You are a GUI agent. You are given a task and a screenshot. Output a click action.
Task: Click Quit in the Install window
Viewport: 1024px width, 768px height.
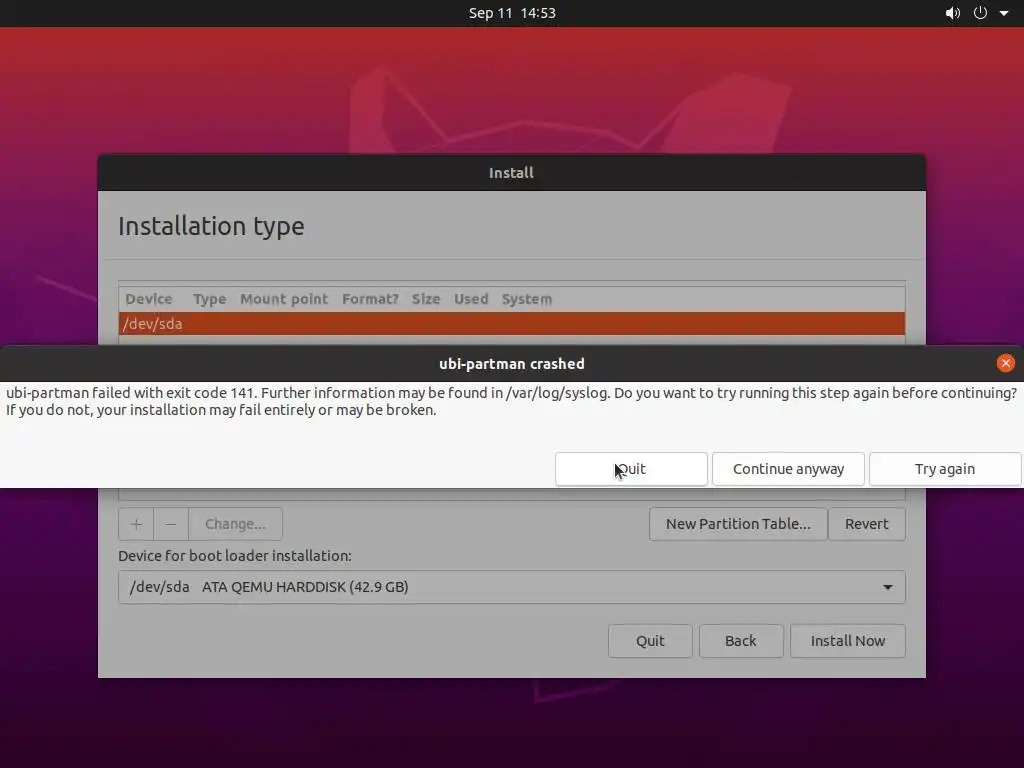[650, 641]
